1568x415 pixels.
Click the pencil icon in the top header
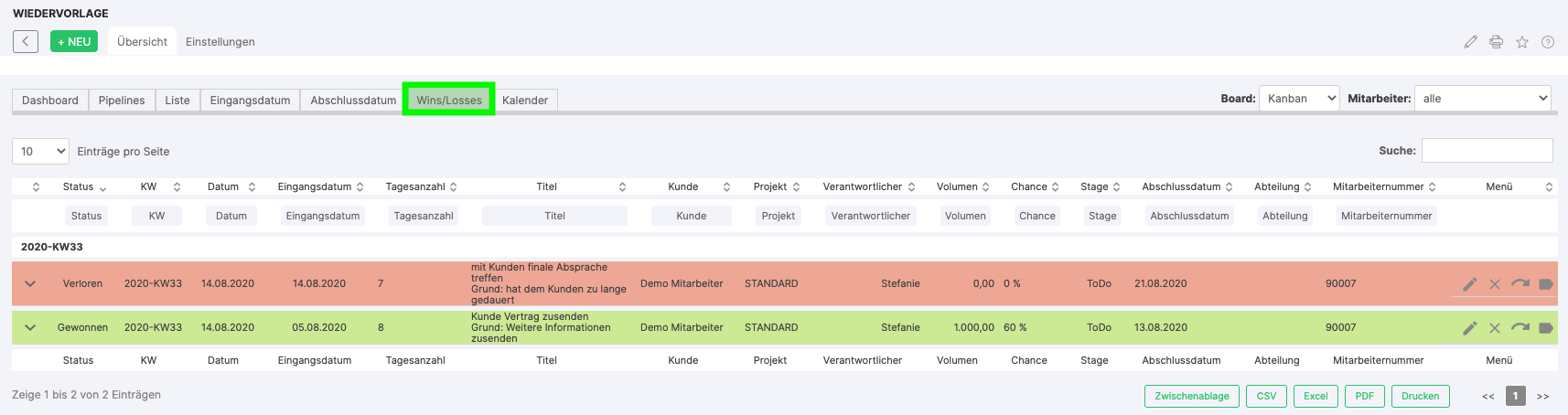point(1470,42)
